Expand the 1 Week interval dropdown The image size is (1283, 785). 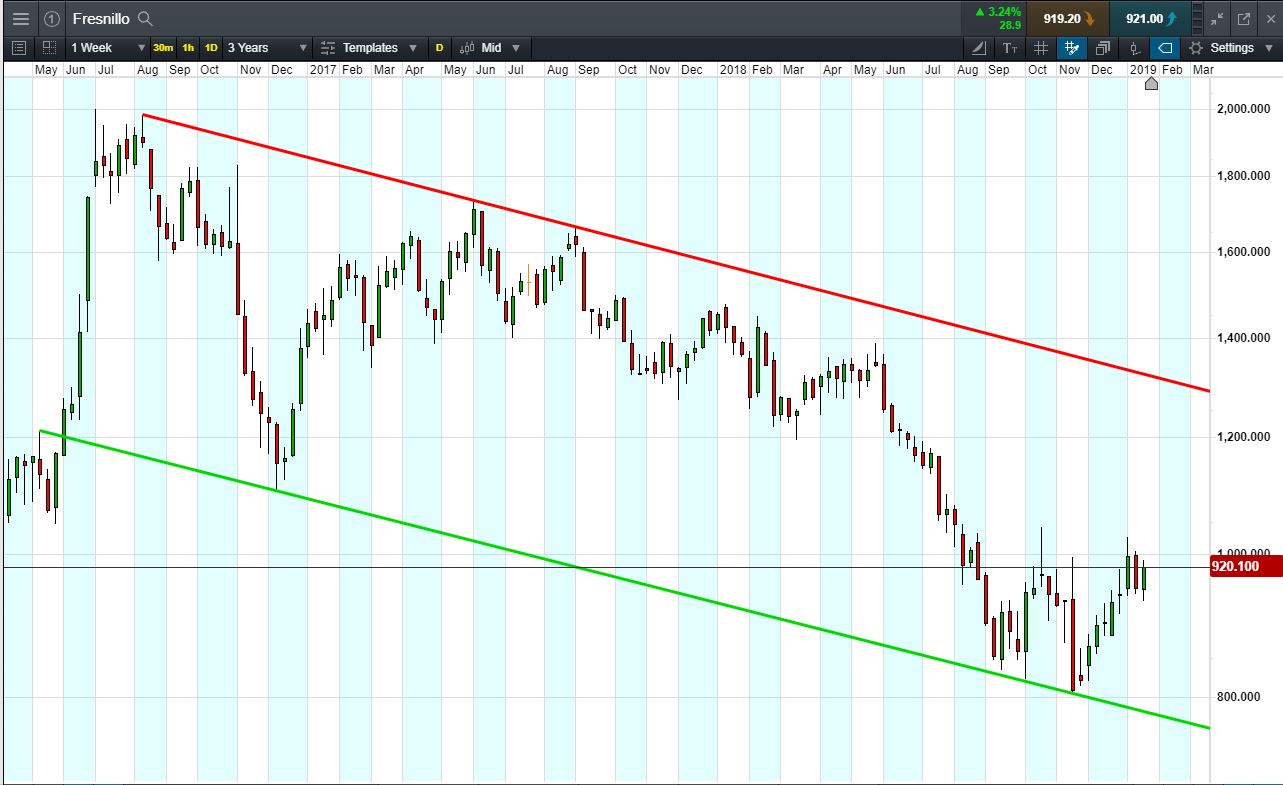click(x=105, y=48)
